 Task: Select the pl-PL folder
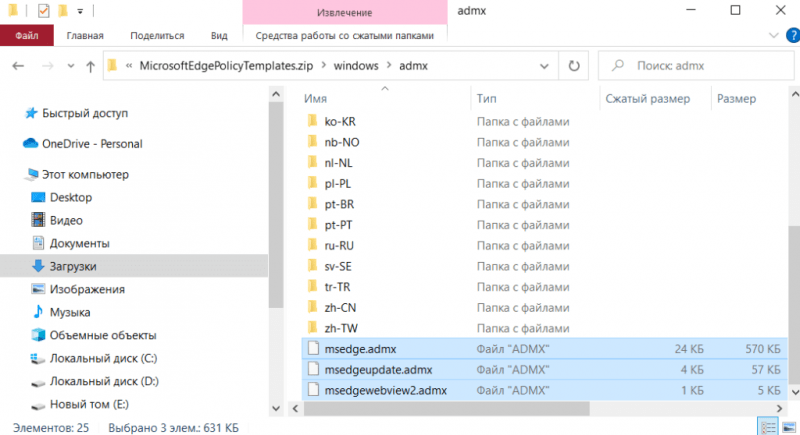[337, 184]
